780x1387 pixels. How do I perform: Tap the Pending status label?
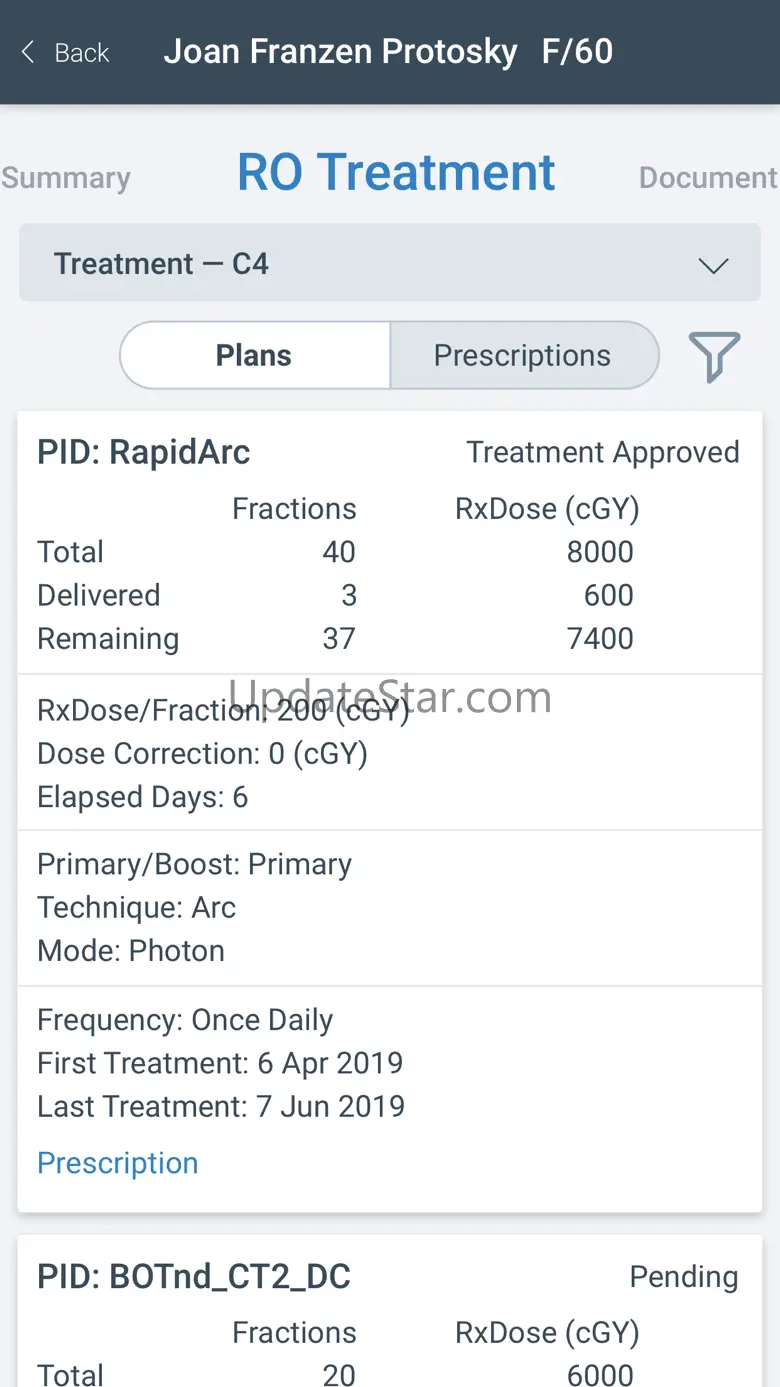pos(684,1276)
